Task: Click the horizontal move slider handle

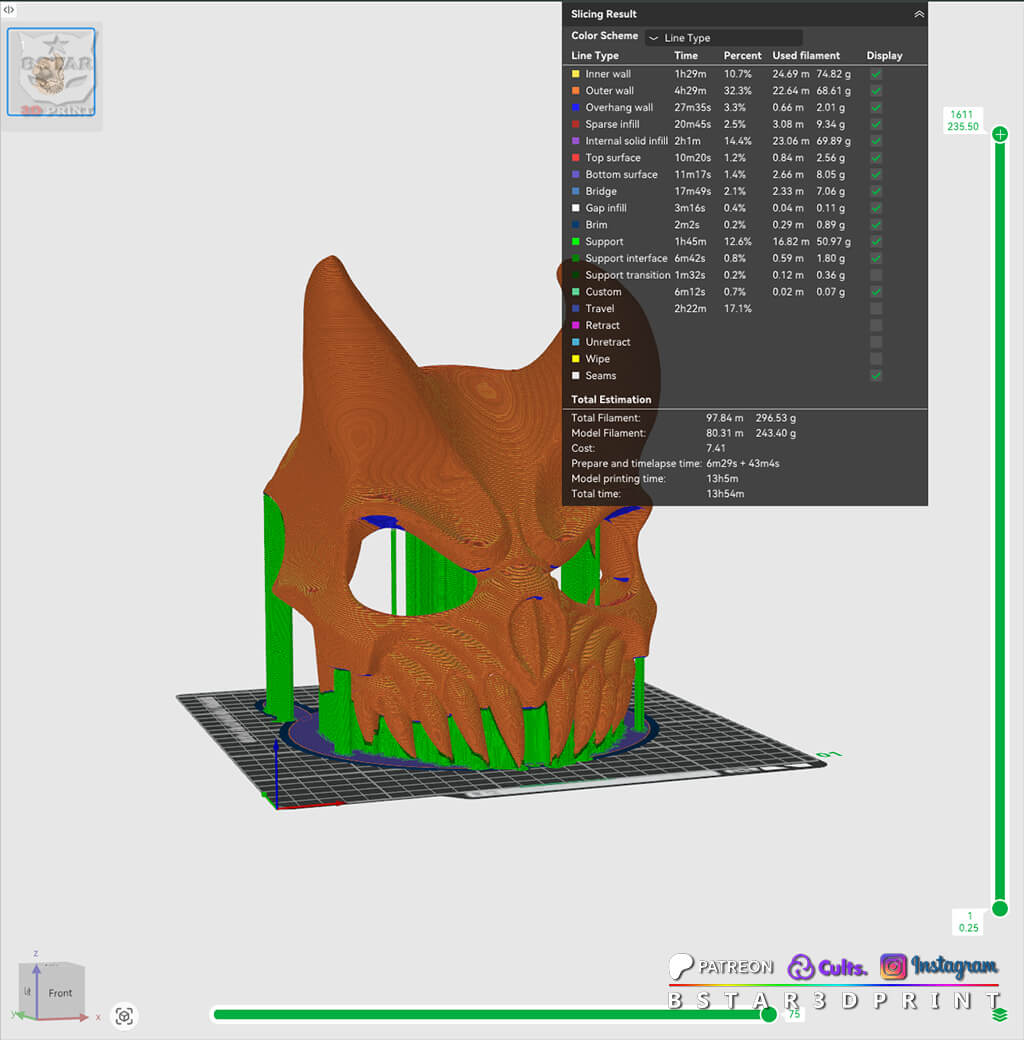Action: coord(769,1014)
